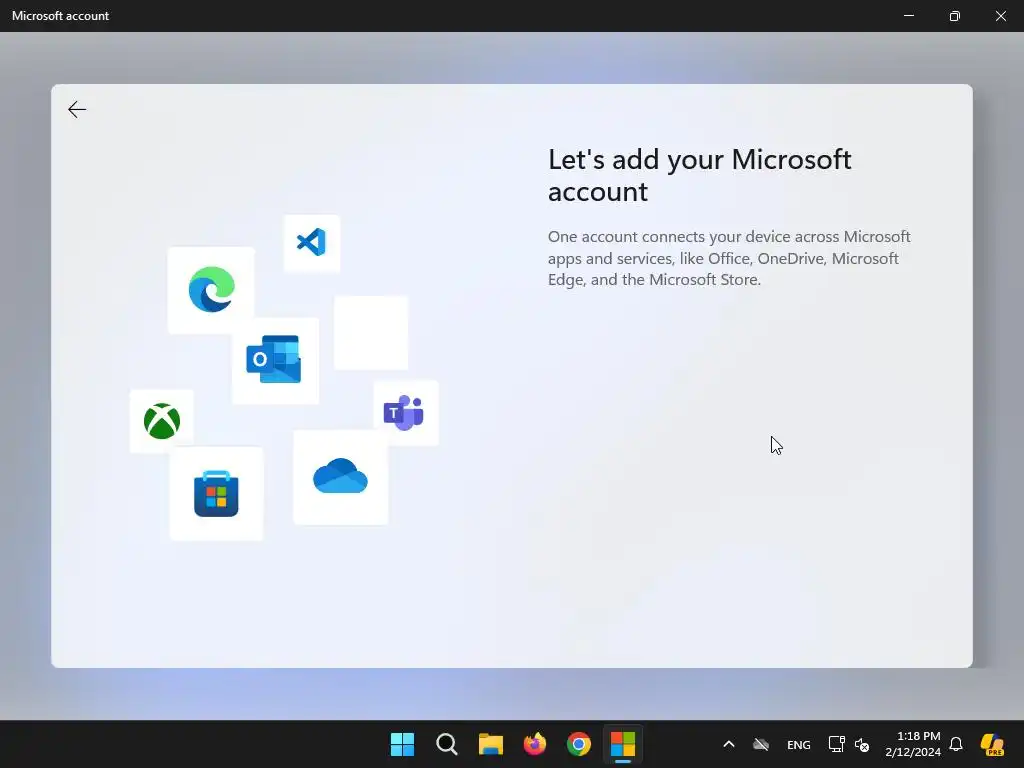The width and height of the screenshot is (1024, 768).
Task: Click the paragraph starting "One account connects"
Action: pyautogui.click(x=729, y=258)
